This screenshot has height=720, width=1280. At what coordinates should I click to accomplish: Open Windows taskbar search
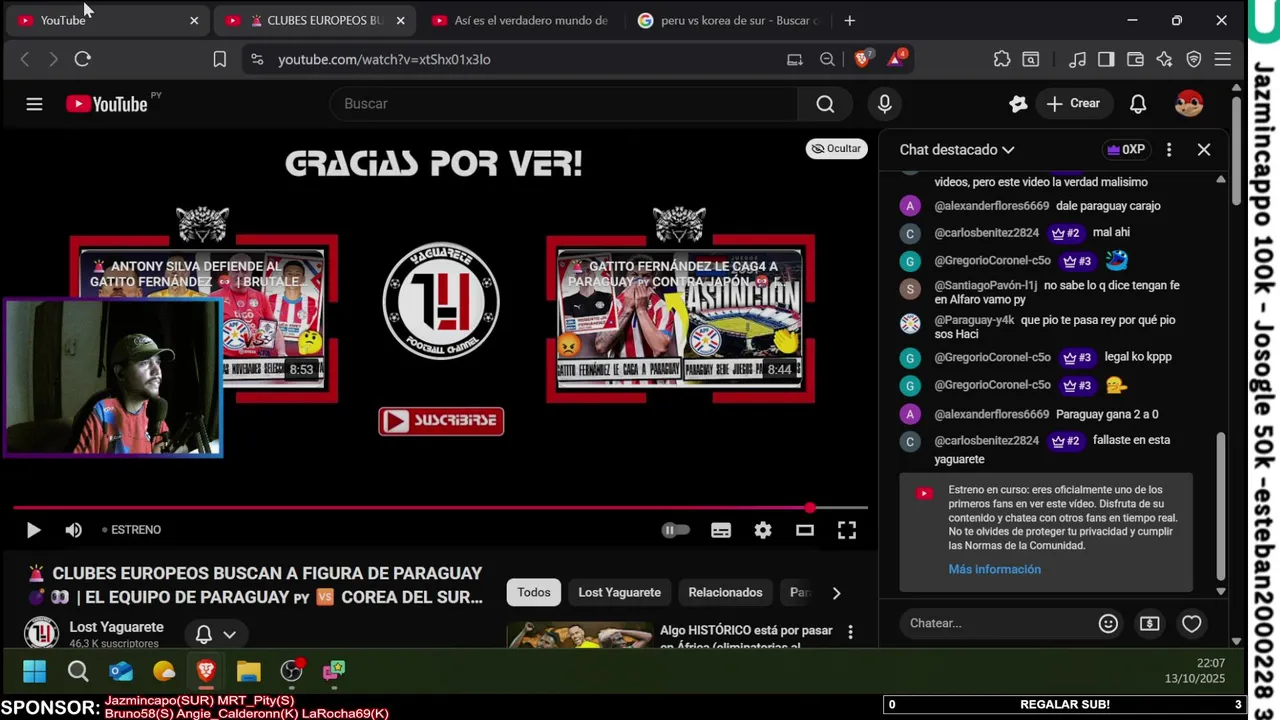pos(78,671)
